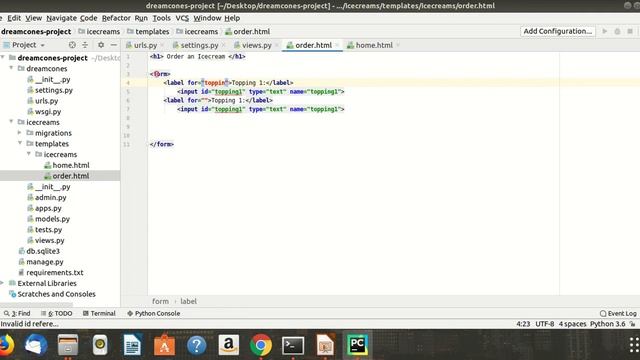Open the View menu
The width and height of the screenshot is (640, 360).
(33, 18)
